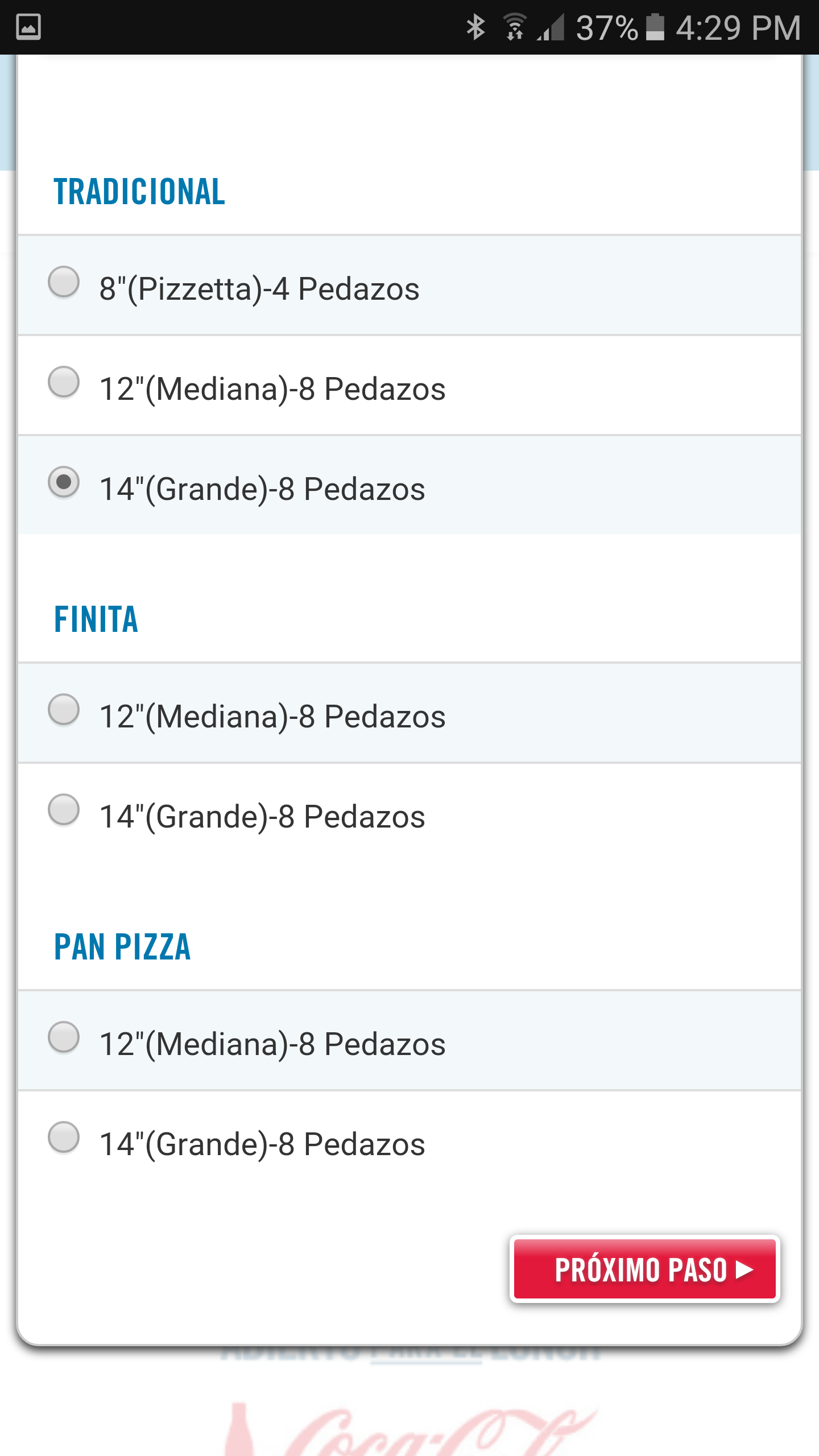Choose Tradicional 12" Mediana radio option

[64, 382]
